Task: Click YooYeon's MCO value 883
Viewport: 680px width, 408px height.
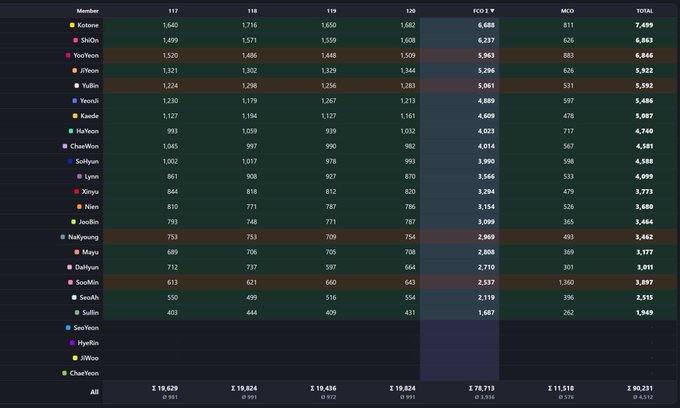Action: click(569, 55)
